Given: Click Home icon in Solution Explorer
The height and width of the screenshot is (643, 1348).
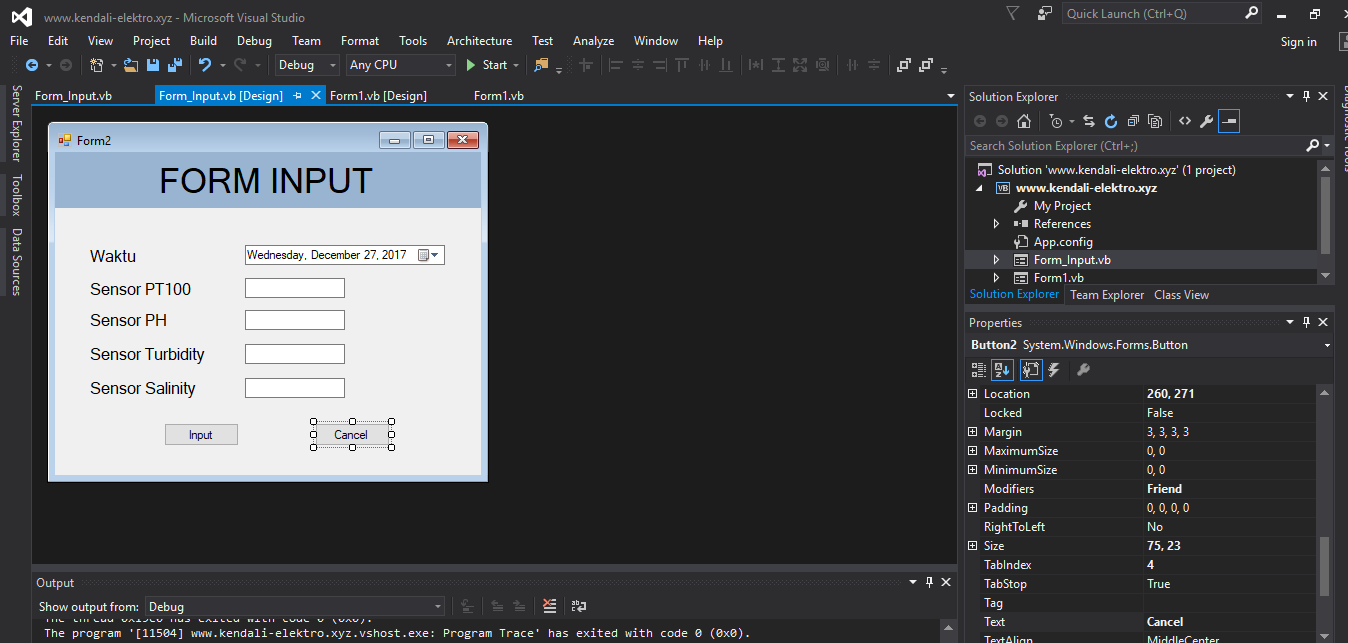Looking at the screenshot, I should tap(1023, 121).
